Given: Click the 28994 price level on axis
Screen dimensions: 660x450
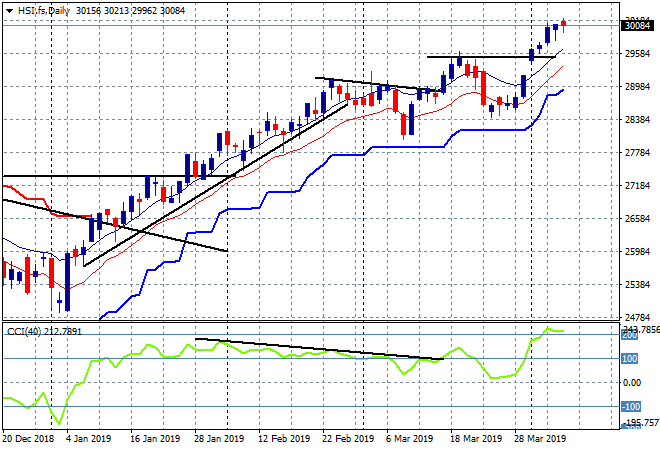Looking at the screenshot, I should (x=637, y=86).
